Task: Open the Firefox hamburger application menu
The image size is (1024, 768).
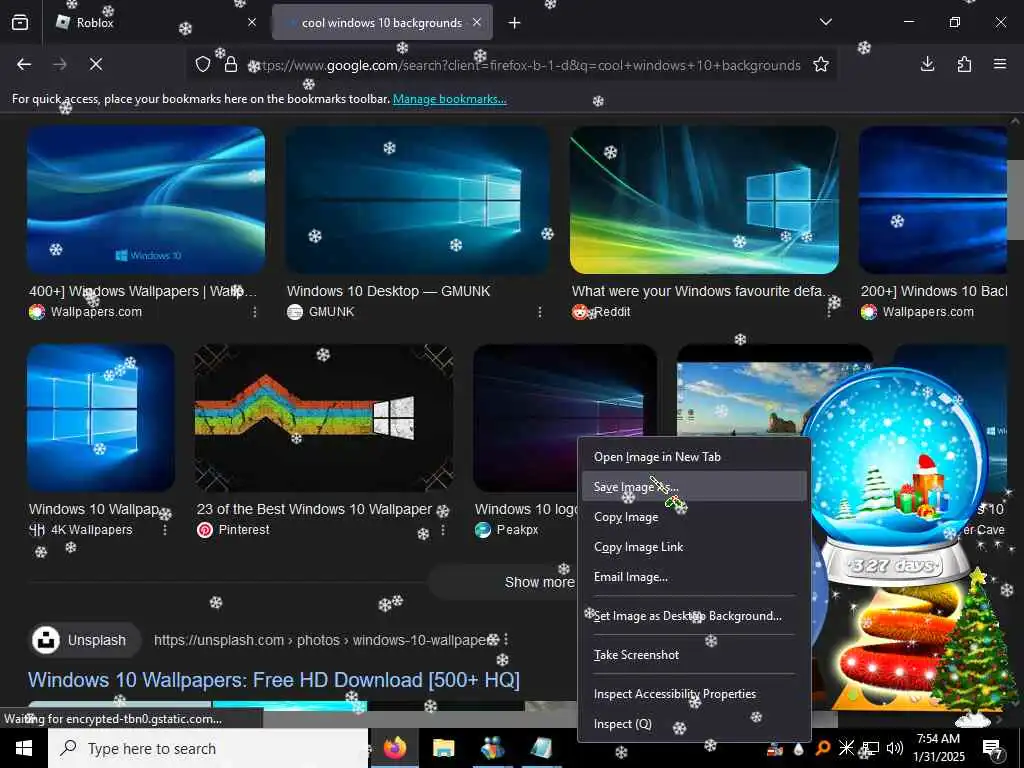Action: click(x=1000, y=64)
